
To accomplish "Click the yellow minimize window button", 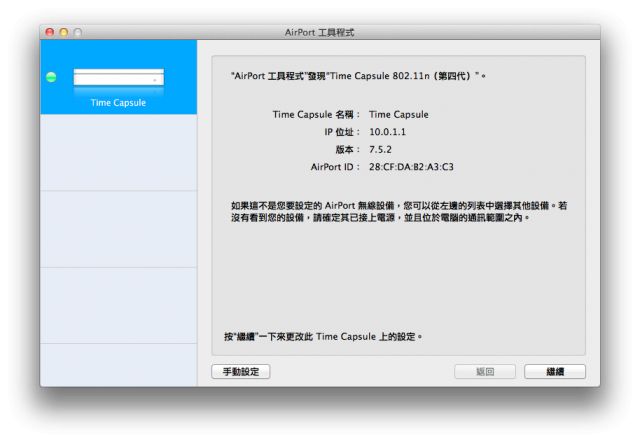I will click(64, 32).
